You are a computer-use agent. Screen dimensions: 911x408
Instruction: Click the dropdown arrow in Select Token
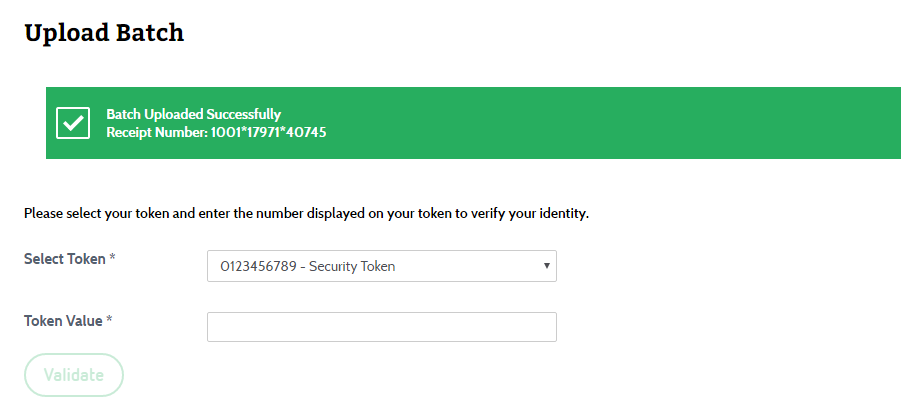click(x=546, y=266)
